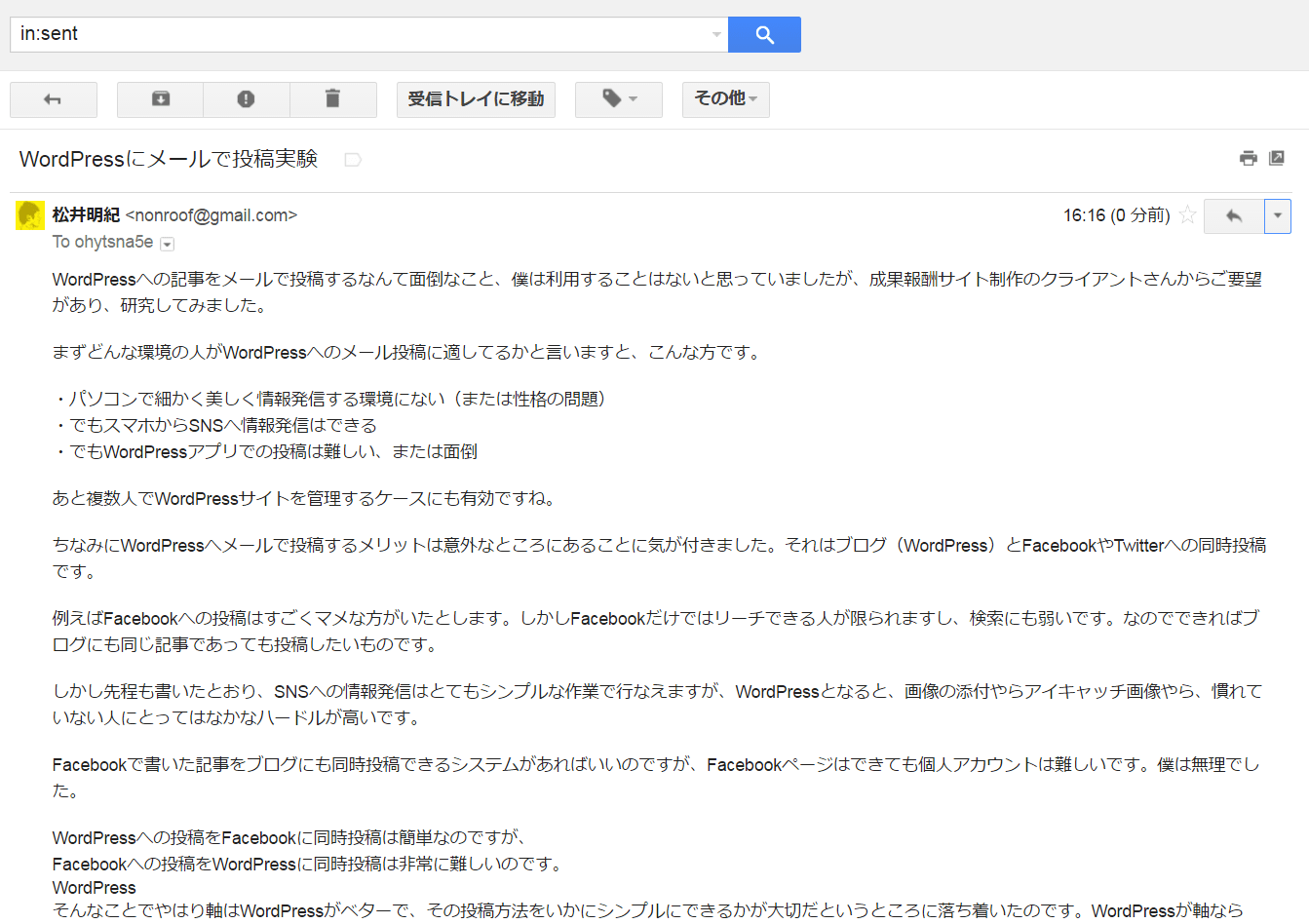Click the blue search magnifier button
Viewport: 1309px width, 924px height.
click(764, 34)
